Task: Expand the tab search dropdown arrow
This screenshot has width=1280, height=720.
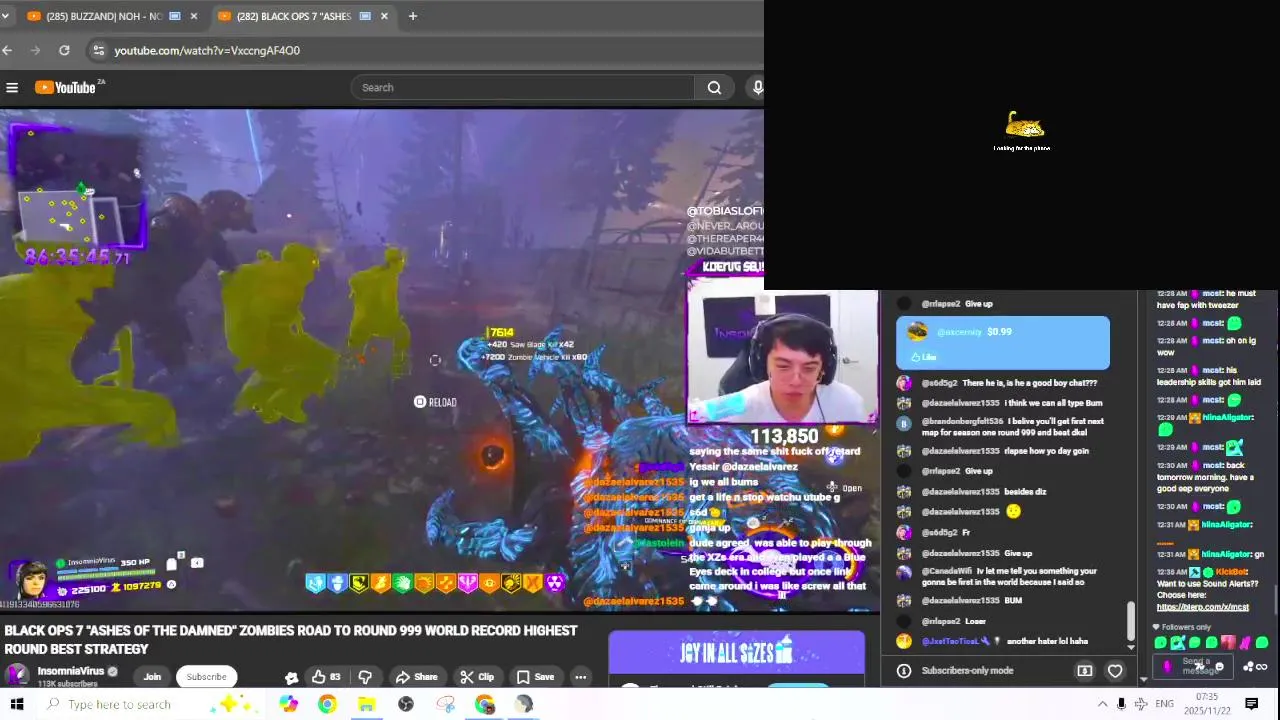Action: coord(6,16)
